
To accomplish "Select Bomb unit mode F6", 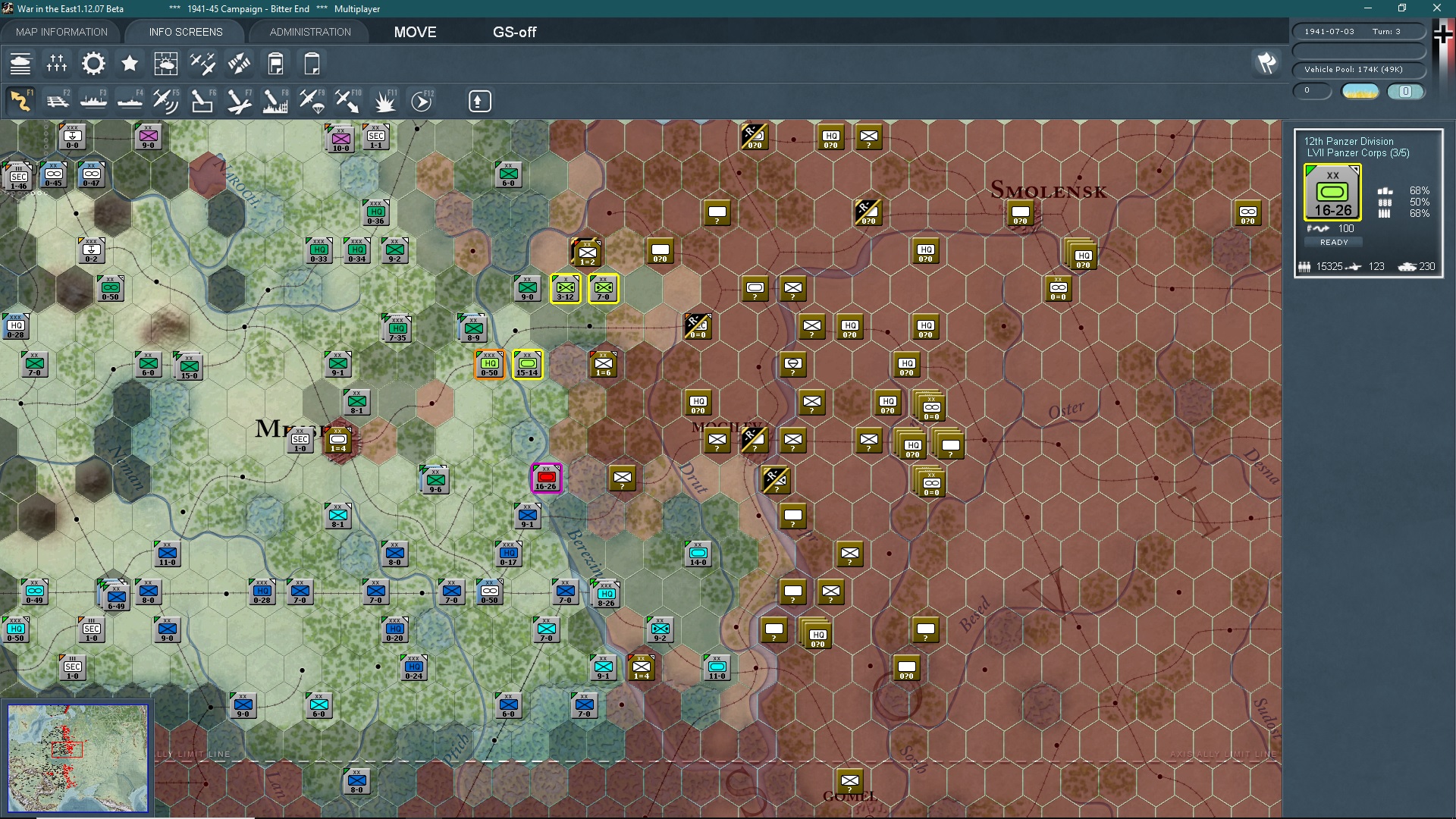I will (202, 101).
